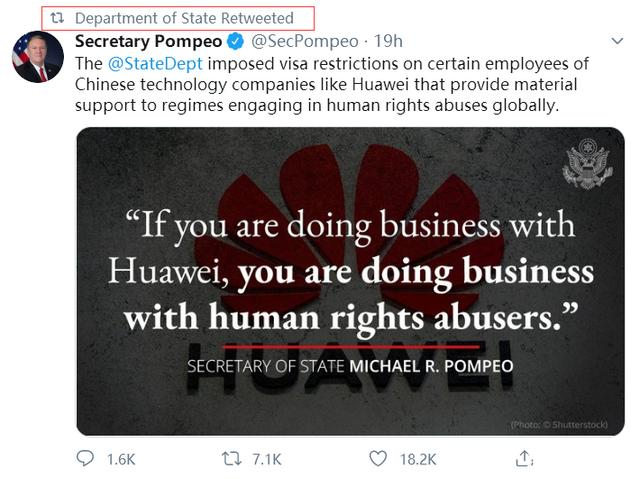Viewport: 640px width, 479px height.
Task: Follow the @StateDept mention link
Action: (151, 63)
